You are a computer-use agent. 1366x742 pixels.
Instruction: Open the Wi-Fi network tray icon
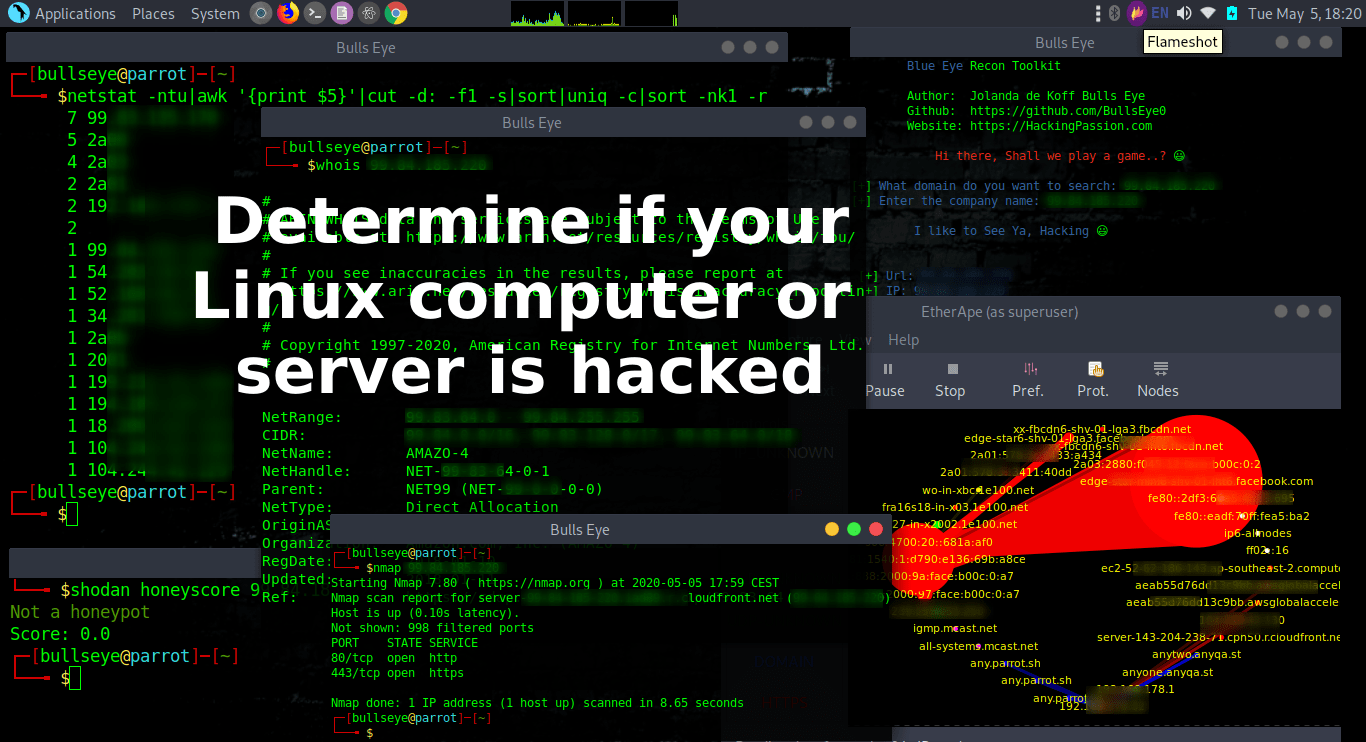coord(1208,13)
